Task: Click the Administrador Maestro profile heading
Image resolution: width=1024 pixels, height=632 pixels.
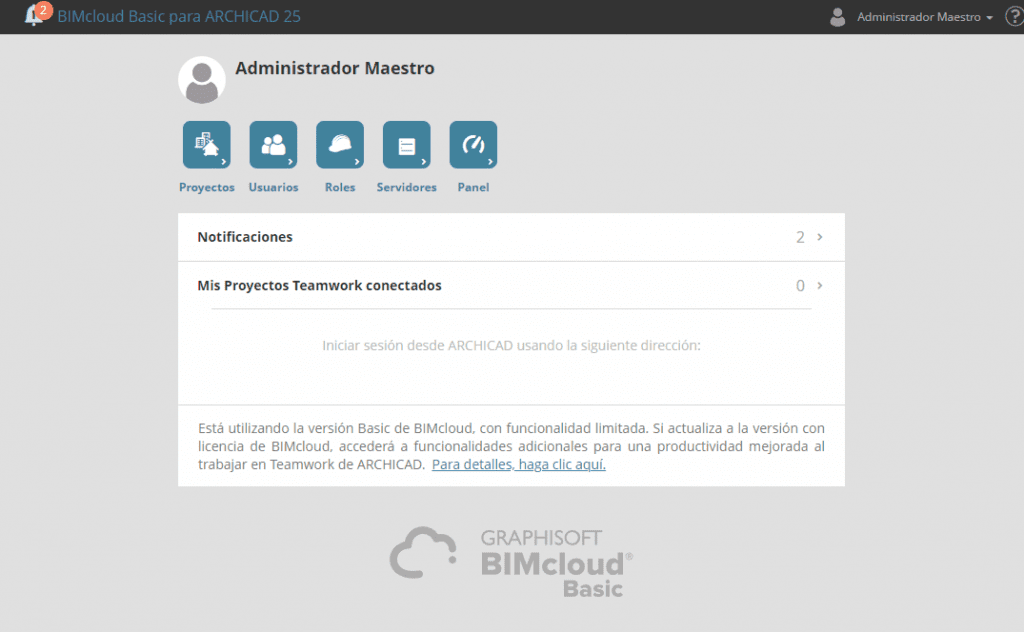Action: pyautogui.click(x=334, y=69)
